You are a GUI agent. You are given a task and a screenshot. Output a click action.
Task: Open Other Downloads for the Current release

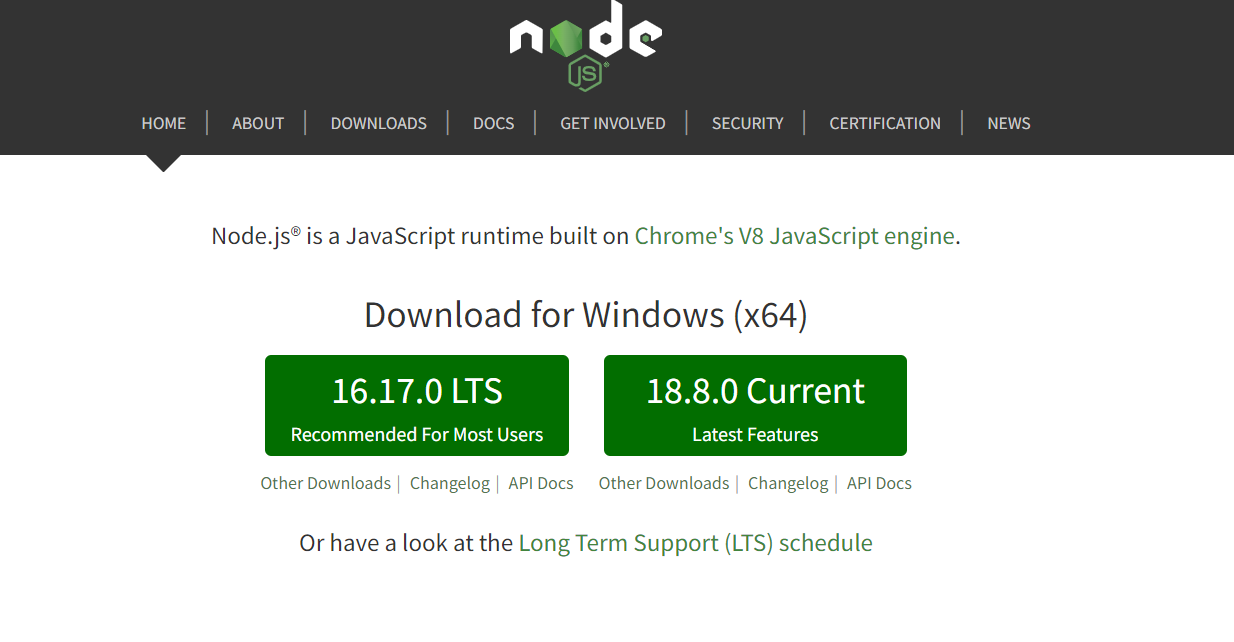[663, 483]
